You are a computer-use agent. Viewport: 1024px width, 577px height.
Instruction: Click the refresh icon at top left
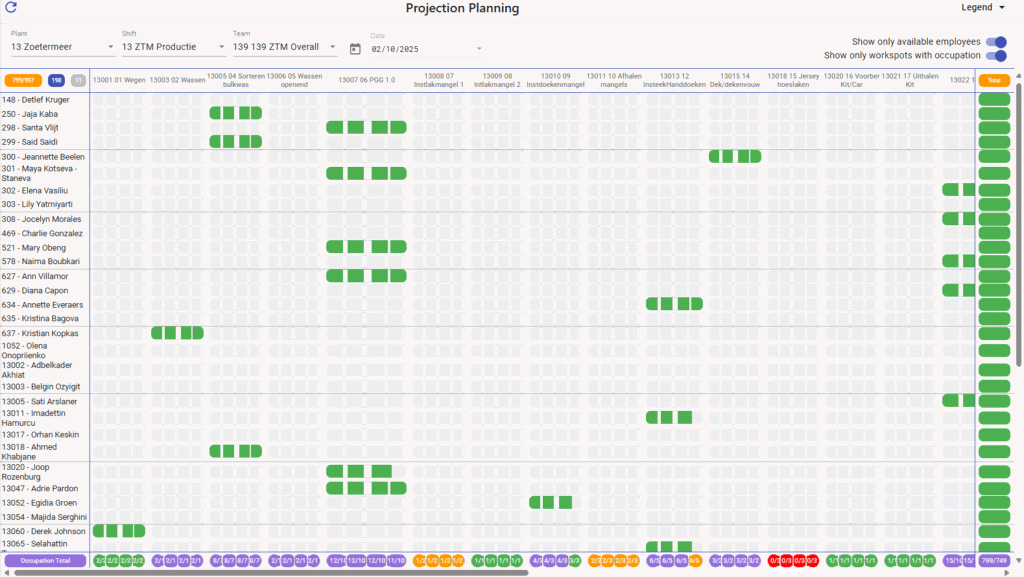(11, 8)
